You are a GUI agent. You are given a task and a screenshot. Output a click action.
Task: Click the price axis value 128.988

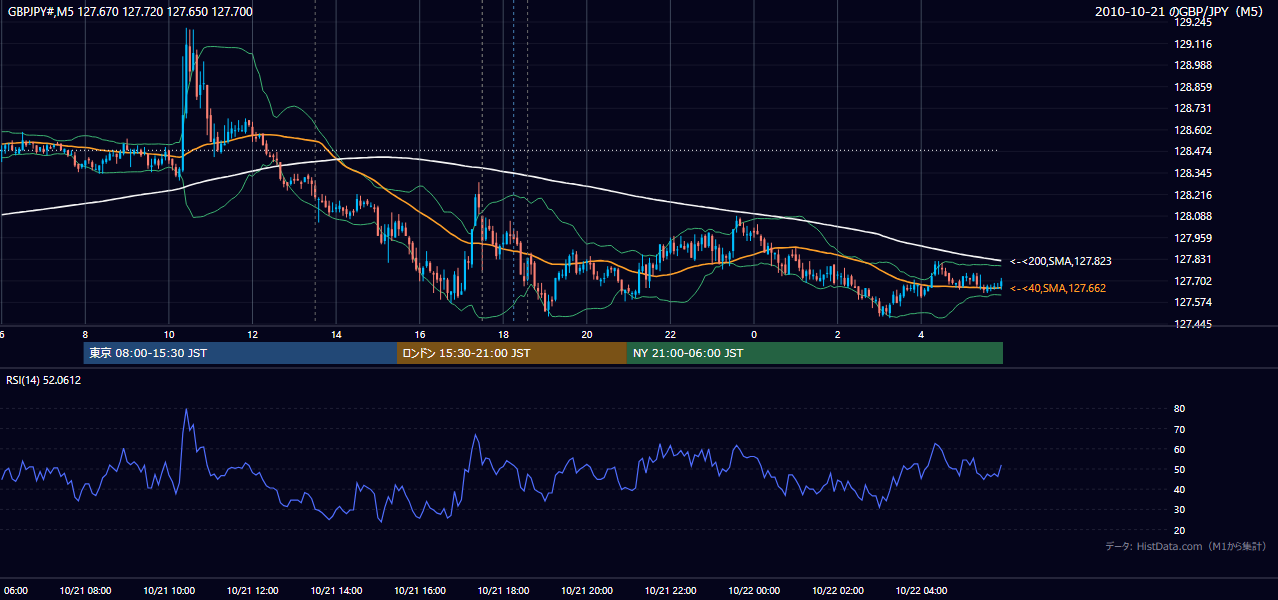coord(1193,65)
